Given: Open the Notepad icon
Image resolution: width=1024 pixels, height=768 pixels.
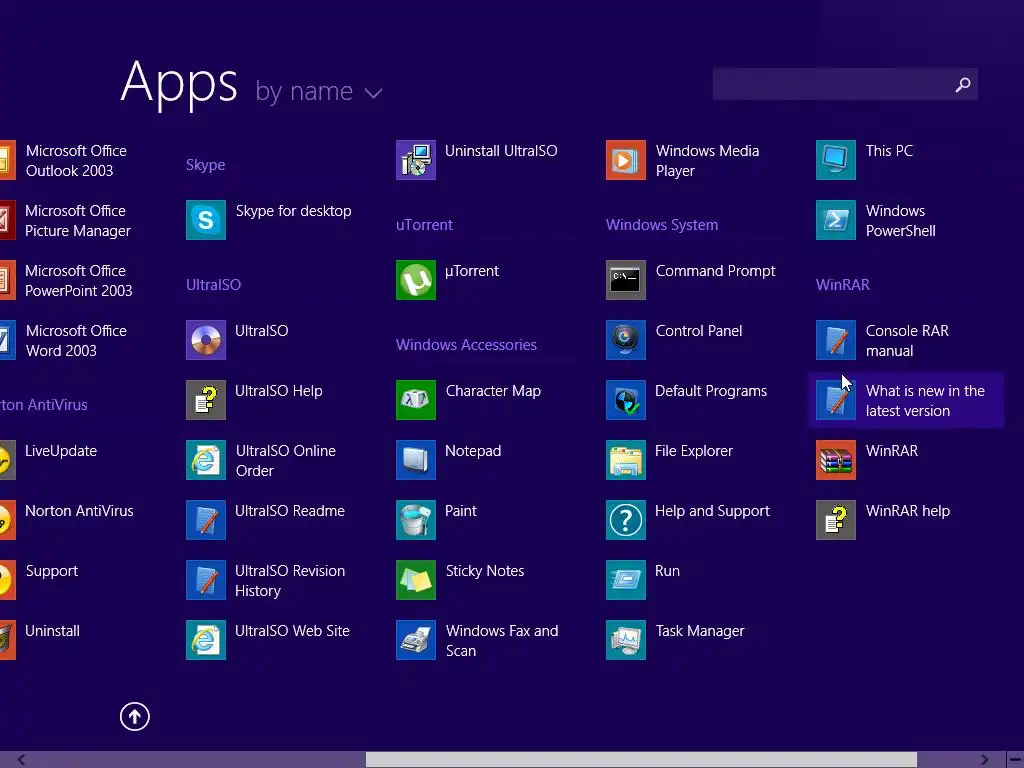Looking at the screenshot, I should coord(416,460).
